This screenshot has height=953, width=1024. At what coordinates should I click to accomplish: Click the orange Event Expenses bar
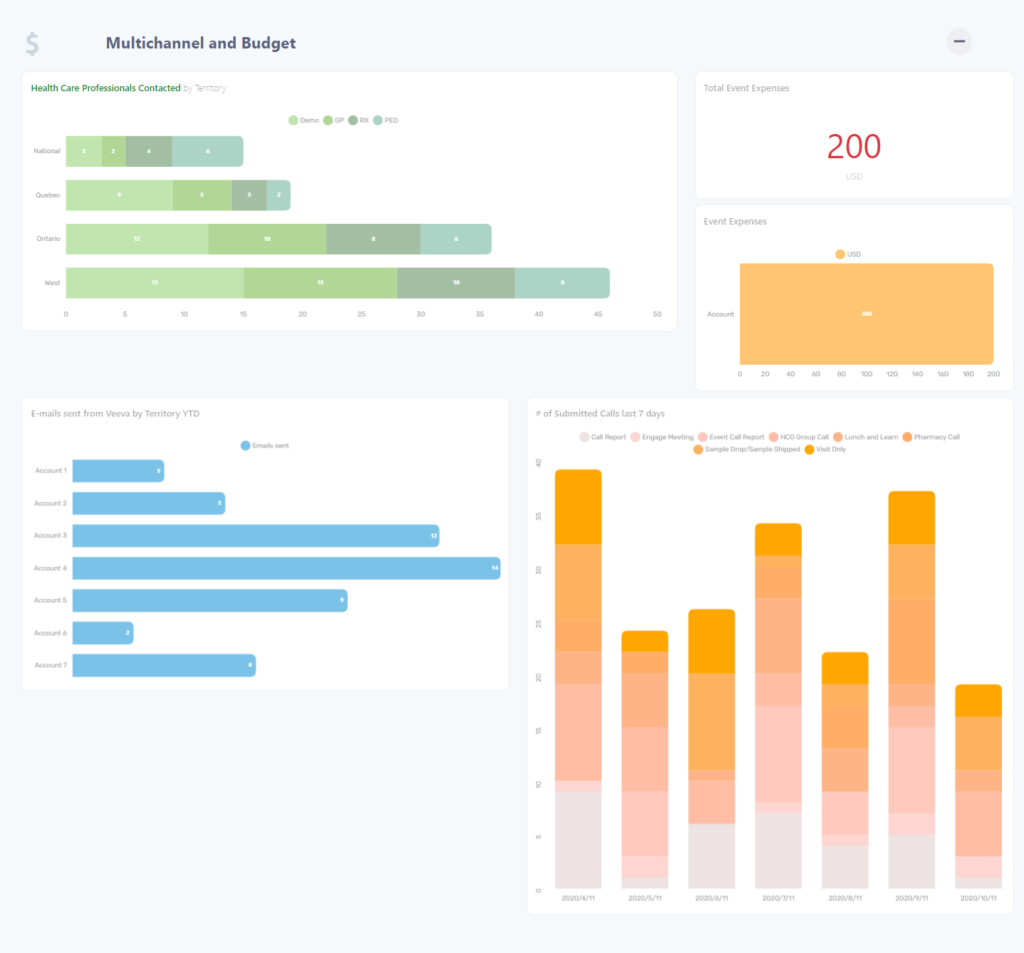point(866,314)
